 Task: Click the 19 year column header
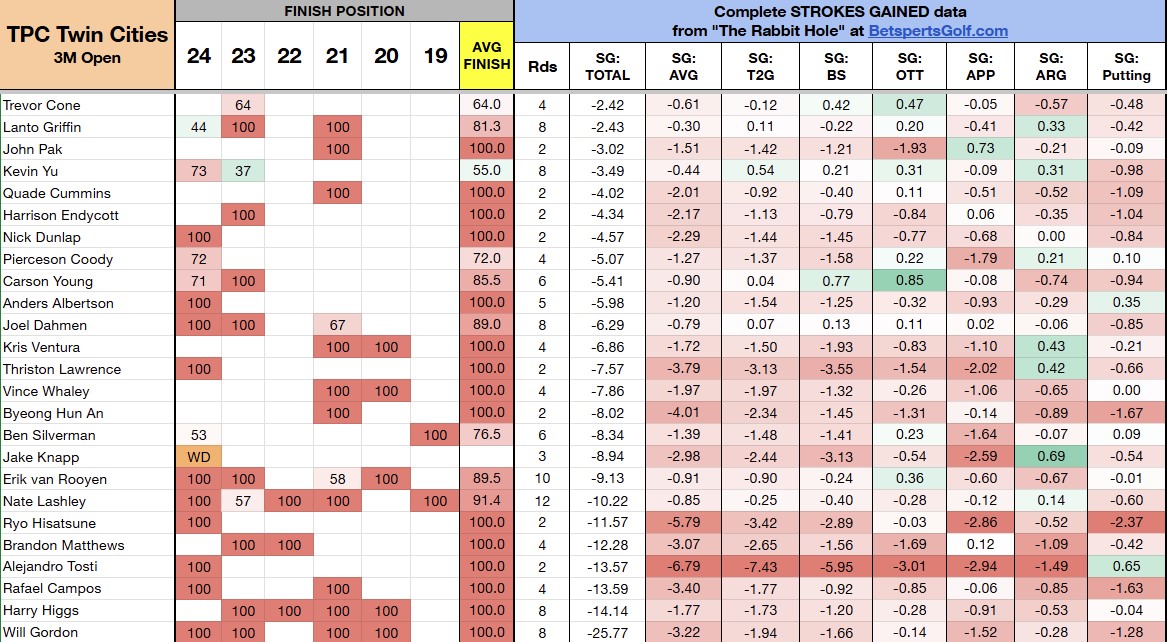tap(435, 56)
